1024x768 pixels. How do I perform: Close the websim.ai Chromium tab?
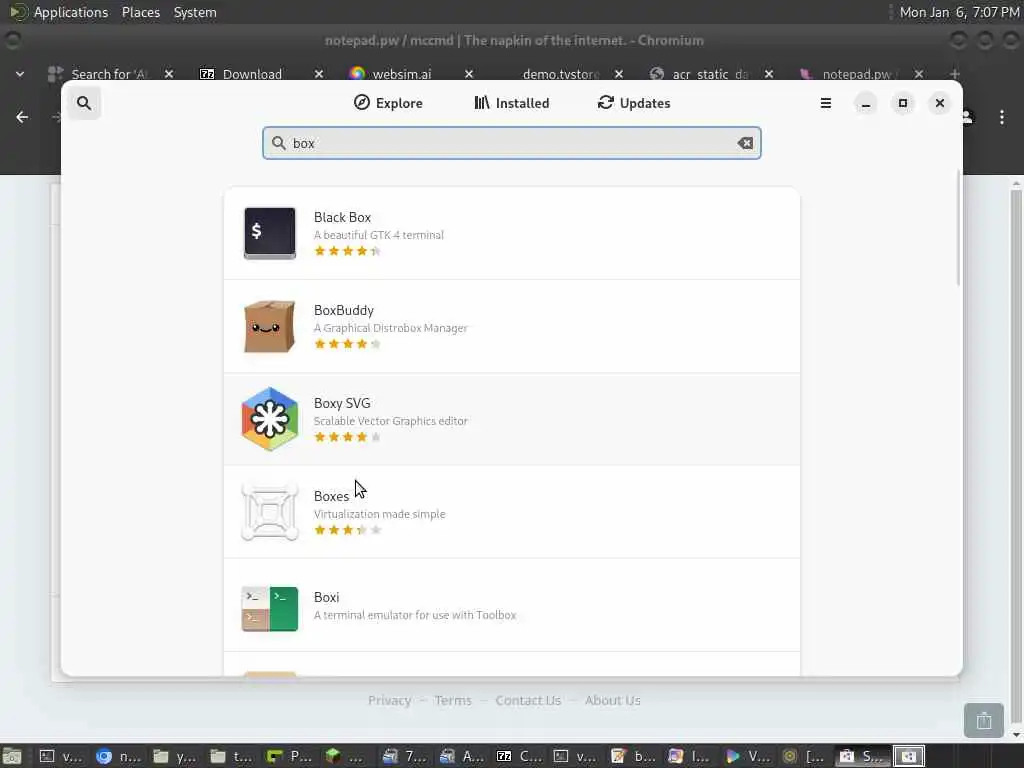pyautogui.click(x=469, y=74)
